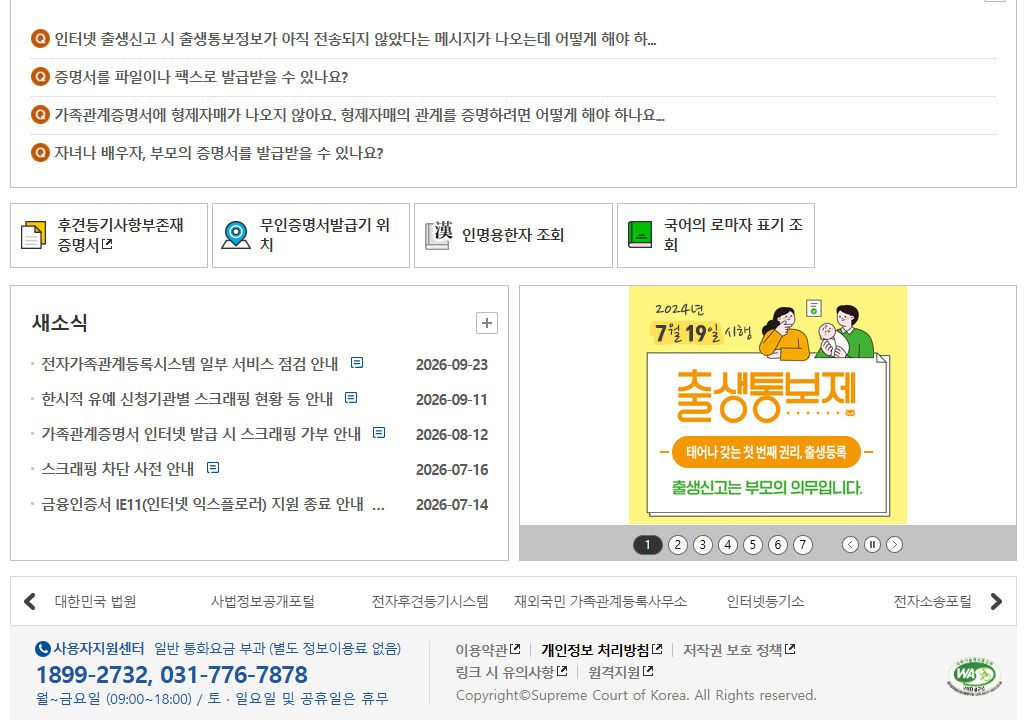Open 개인정보 처리방침 link
Screen dimensions: 1027x720
tap(602, 650)
